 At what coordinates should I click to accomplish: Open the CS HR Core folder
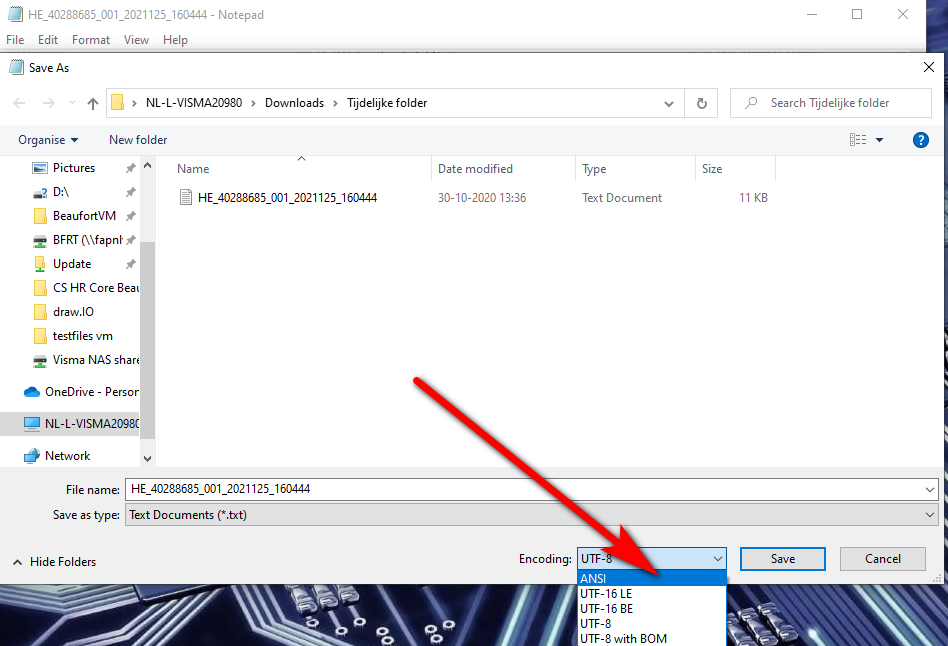[x=96, y=288]
